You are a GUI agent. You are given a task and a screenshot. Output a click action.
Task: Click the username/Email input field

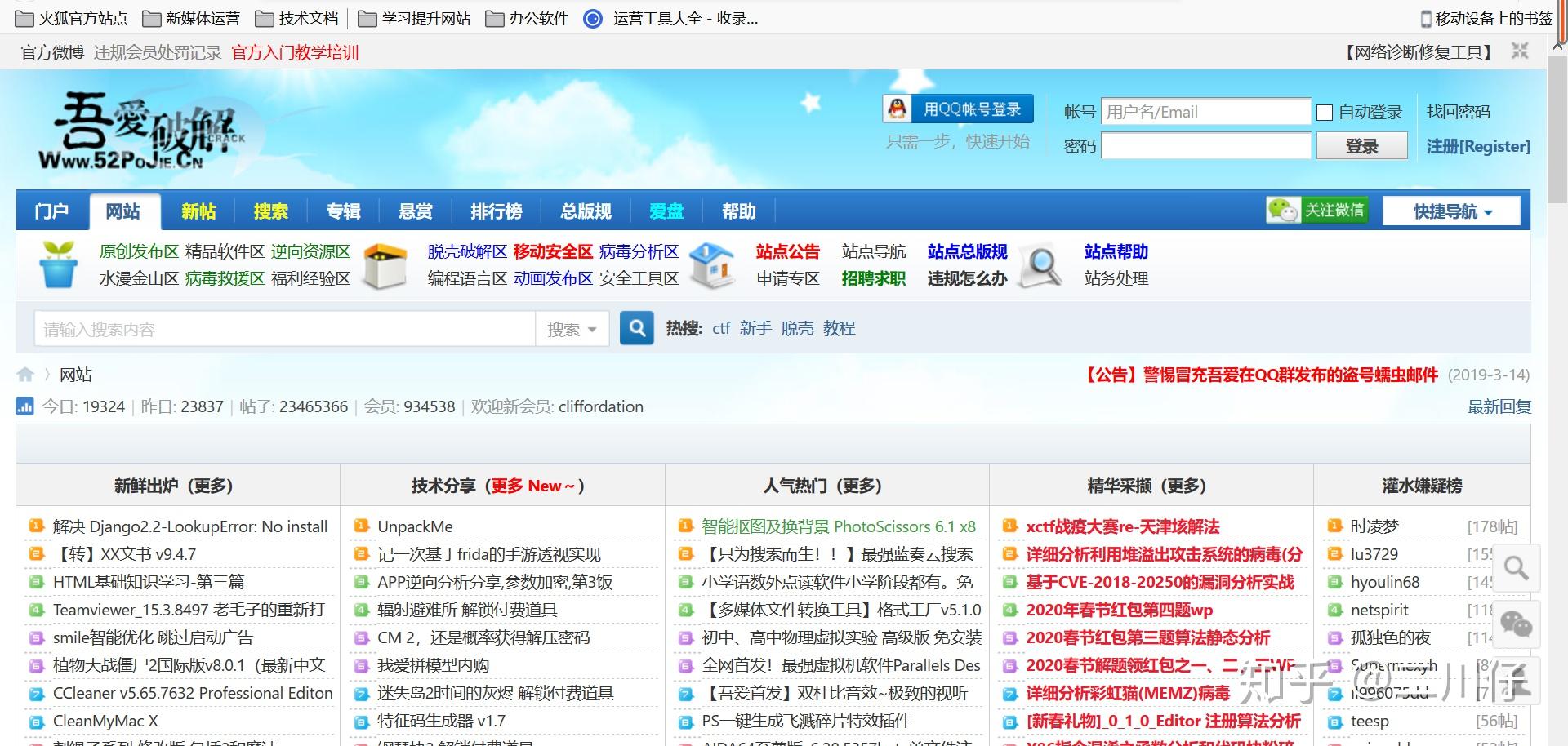point(1205,112)
